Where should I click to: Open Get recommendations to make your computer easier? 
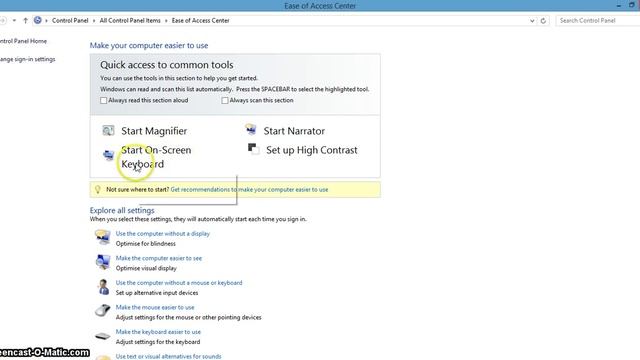tap(249, 189)
